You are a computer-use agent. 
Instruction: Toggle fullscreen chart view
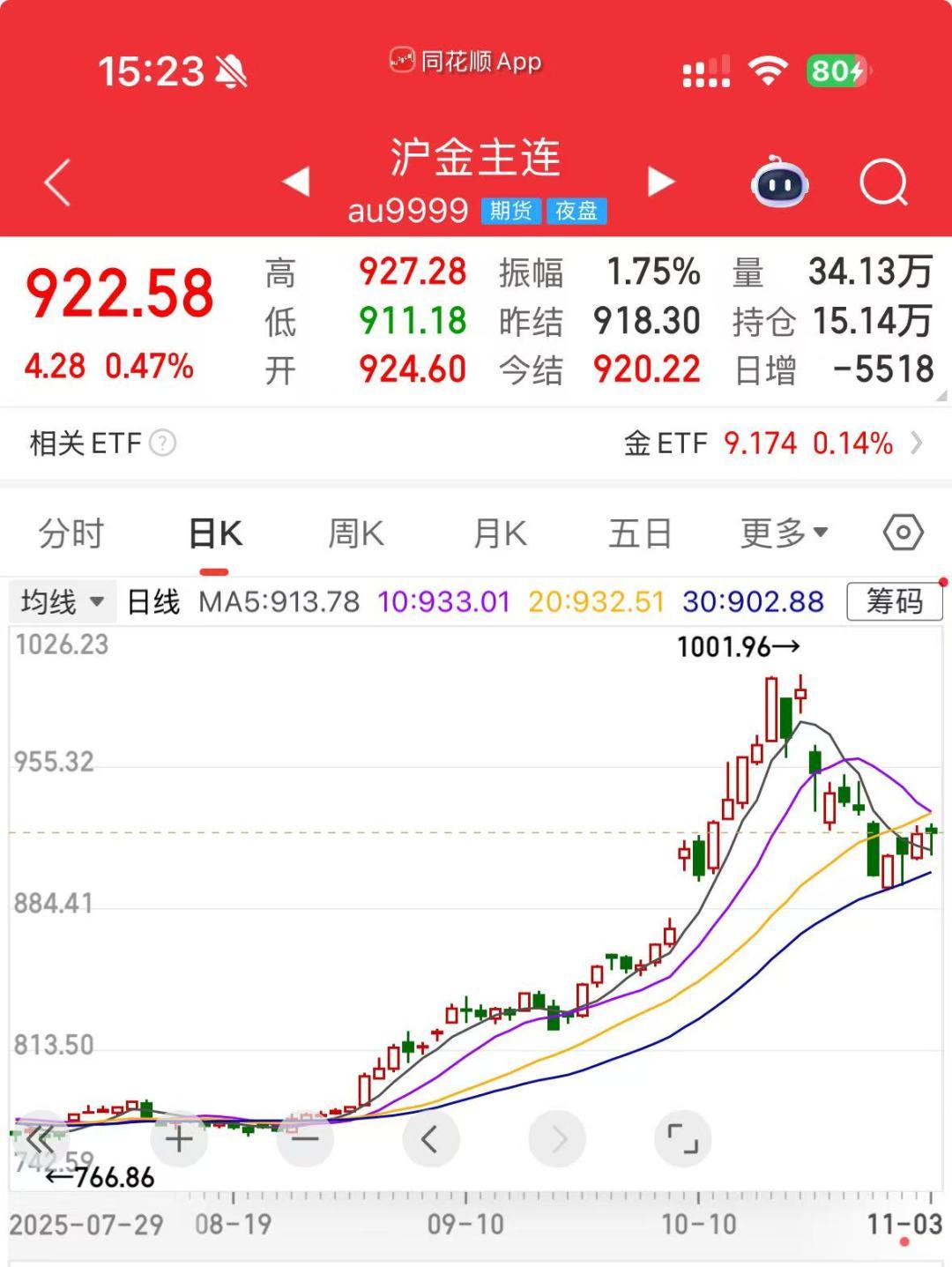[682, 1139]
